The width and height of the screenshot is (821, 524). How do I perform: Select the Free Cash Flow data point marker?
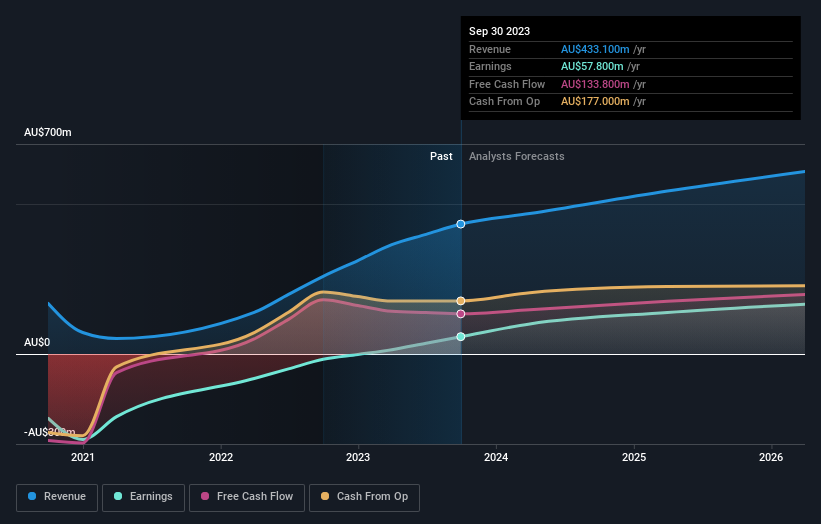pyautogui.click(x=461, y=314)
